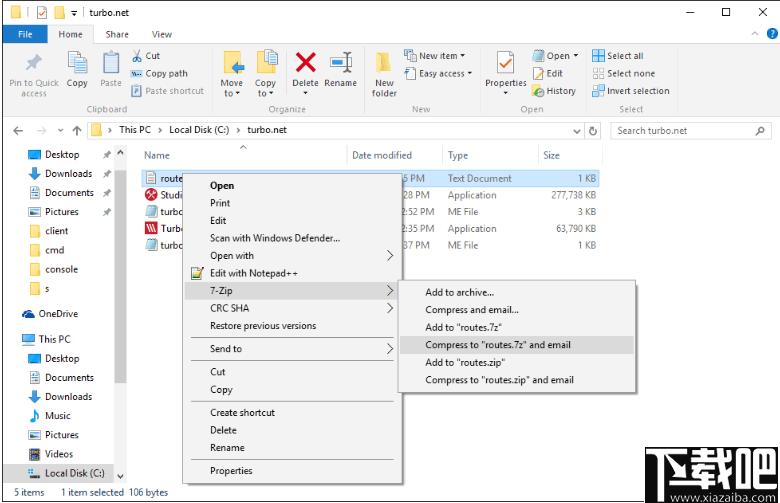Screen dimensions: 780x503
Task: Expand the Open with submenu arrow
Action: [390, 256]
